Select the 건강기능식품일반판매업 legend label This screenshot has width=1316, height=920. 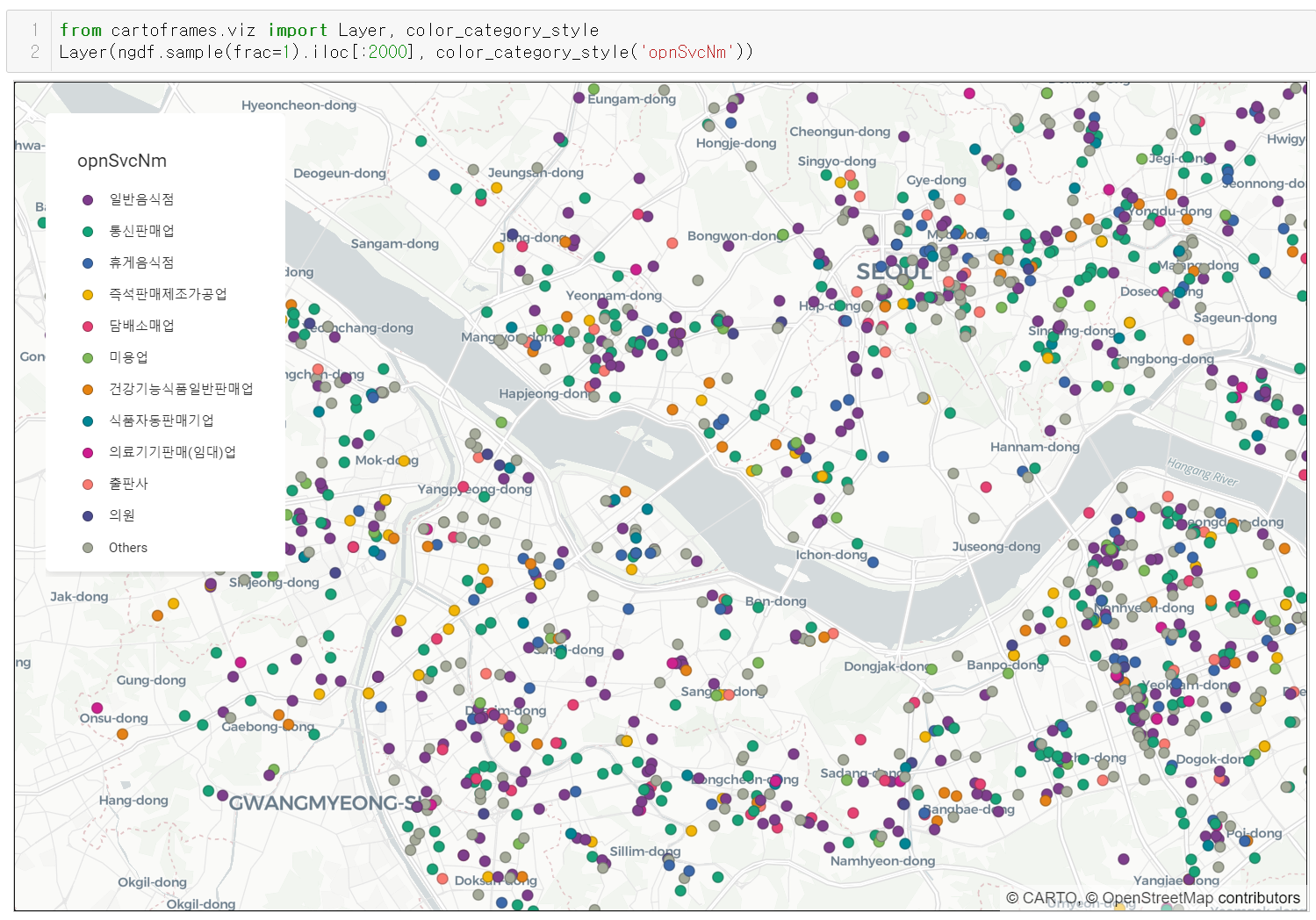tap(181, 389)
